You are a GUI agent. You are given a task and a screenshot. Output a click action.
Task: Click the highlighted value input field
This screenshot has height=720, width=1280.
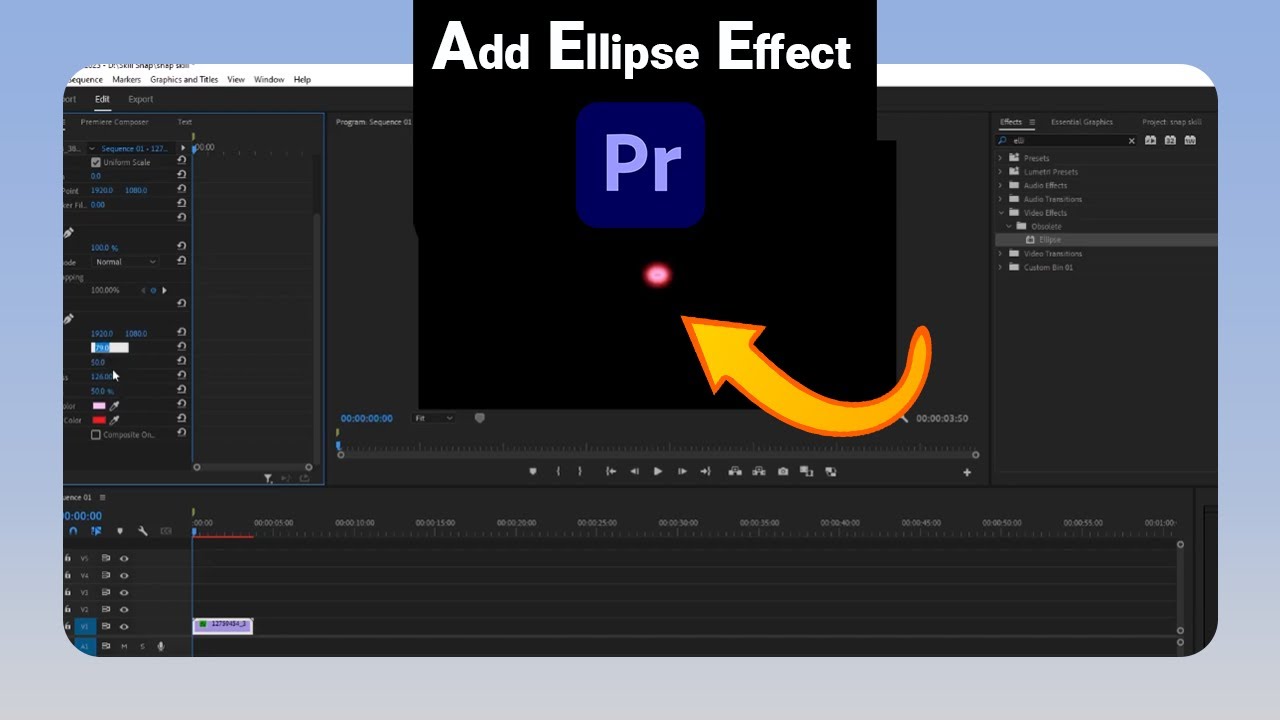(110, 347)
